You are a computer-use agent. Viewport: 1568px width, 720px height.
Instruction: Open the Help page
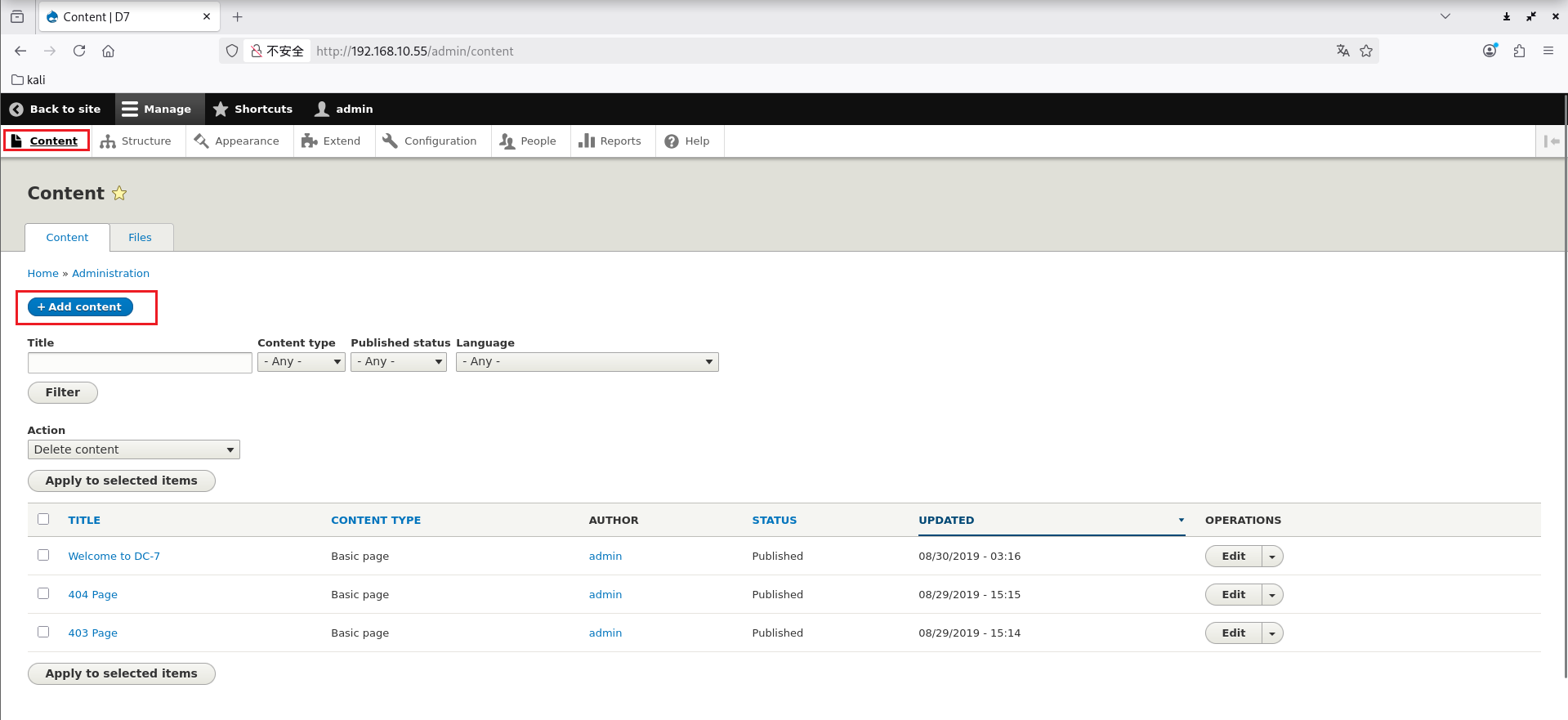687,141
